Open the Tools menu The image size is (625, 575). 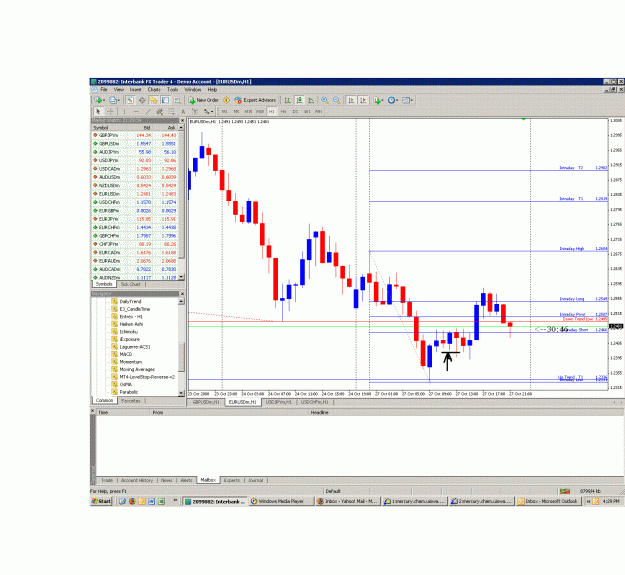coord(173,90)
